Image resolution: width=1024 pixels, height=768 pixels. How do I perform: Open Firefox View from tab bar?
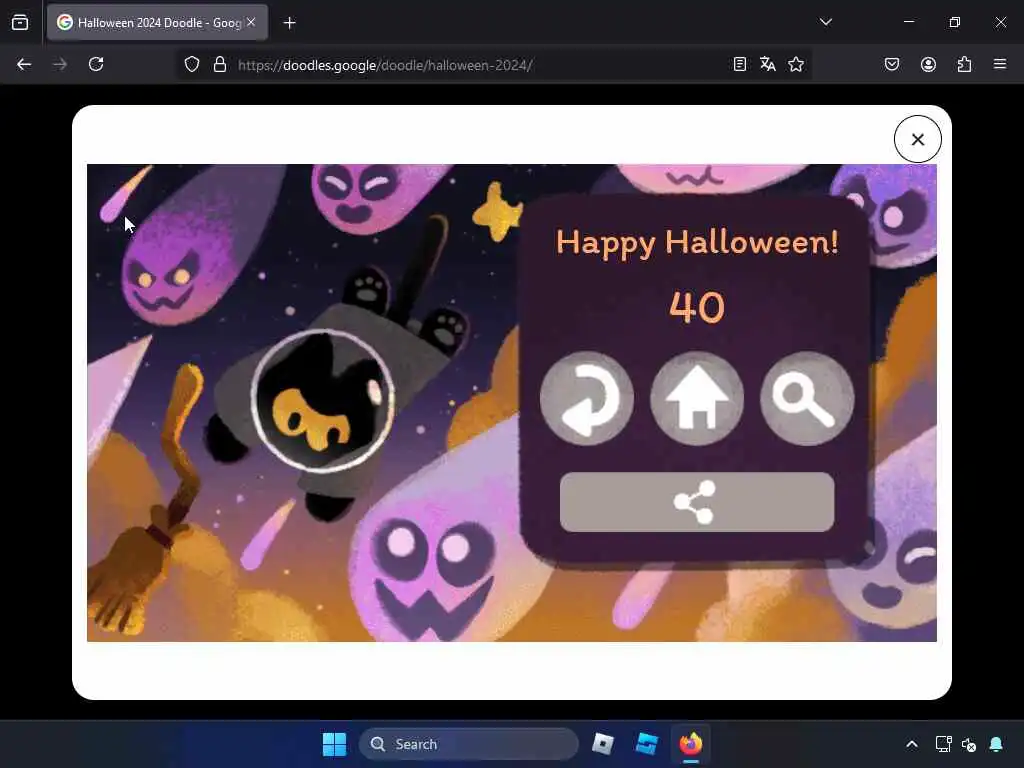click(20, 23)
